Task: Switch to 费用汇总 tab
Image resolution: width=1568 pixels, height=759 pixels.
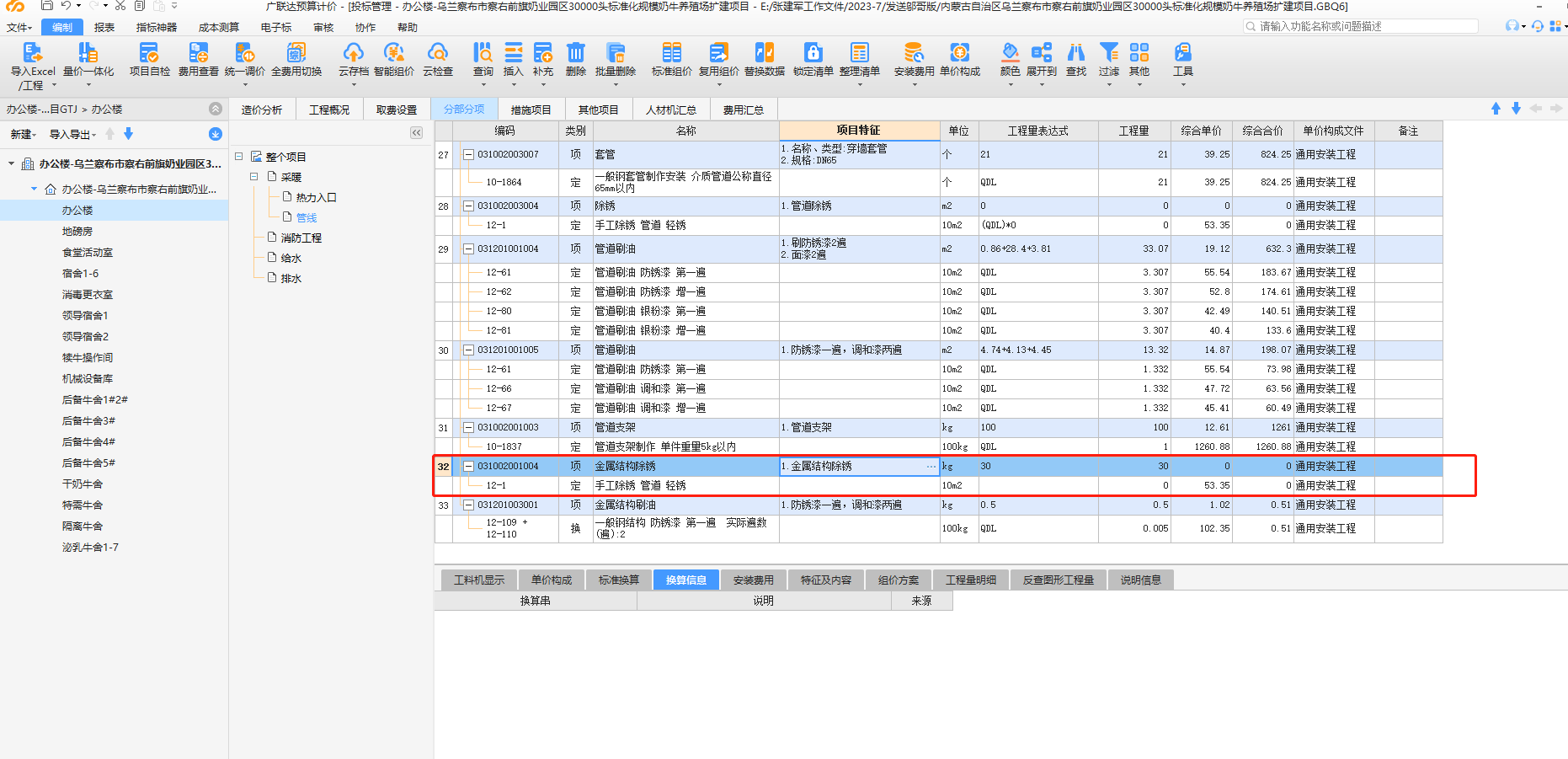Action: pyautogui.click(x=744, y=110)
